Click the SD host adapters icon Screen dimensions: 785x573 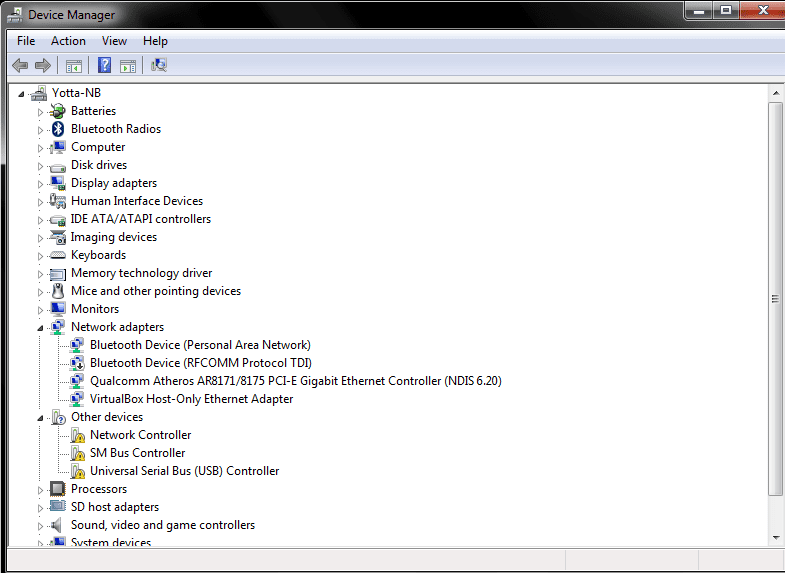(58, 506)
